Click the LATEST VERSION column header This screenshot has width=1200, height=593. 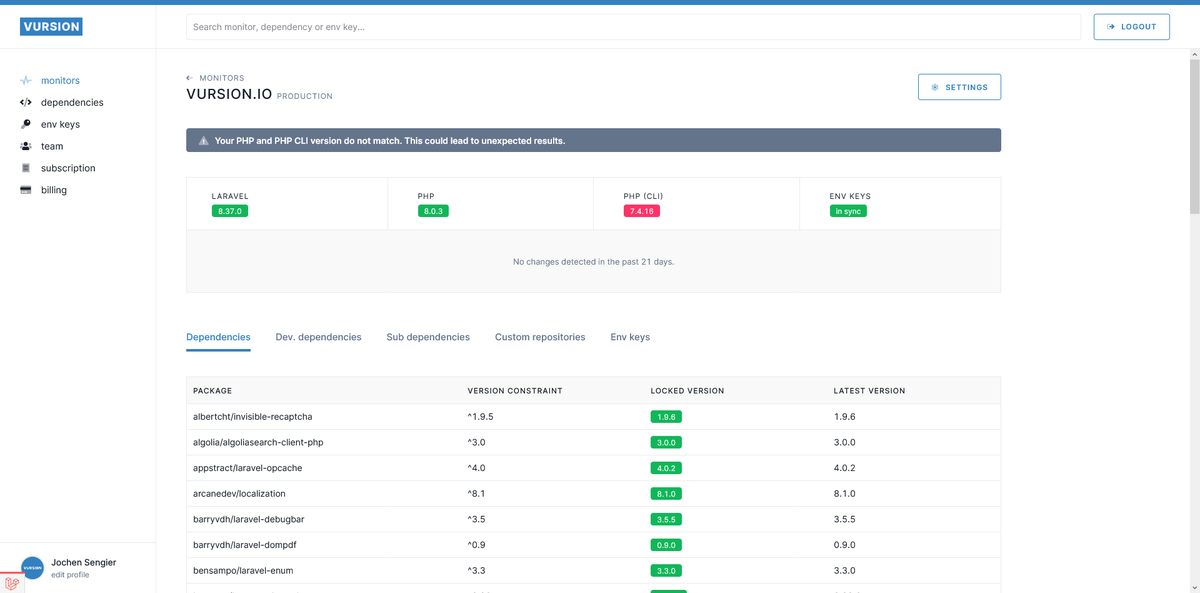[870, 390]
